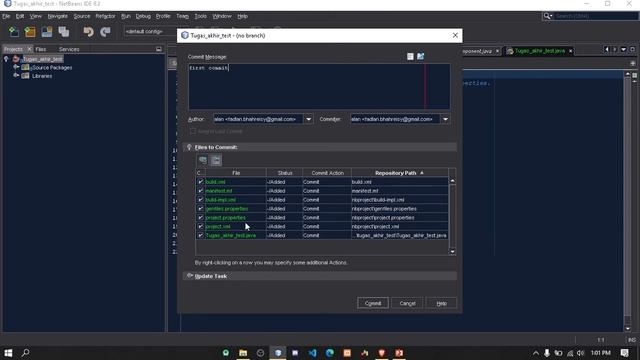640x360 pixels.
Task: Uncheck the genfiles.properties commit checkbox
Action: pyautogui.click(x=200, y=209)
